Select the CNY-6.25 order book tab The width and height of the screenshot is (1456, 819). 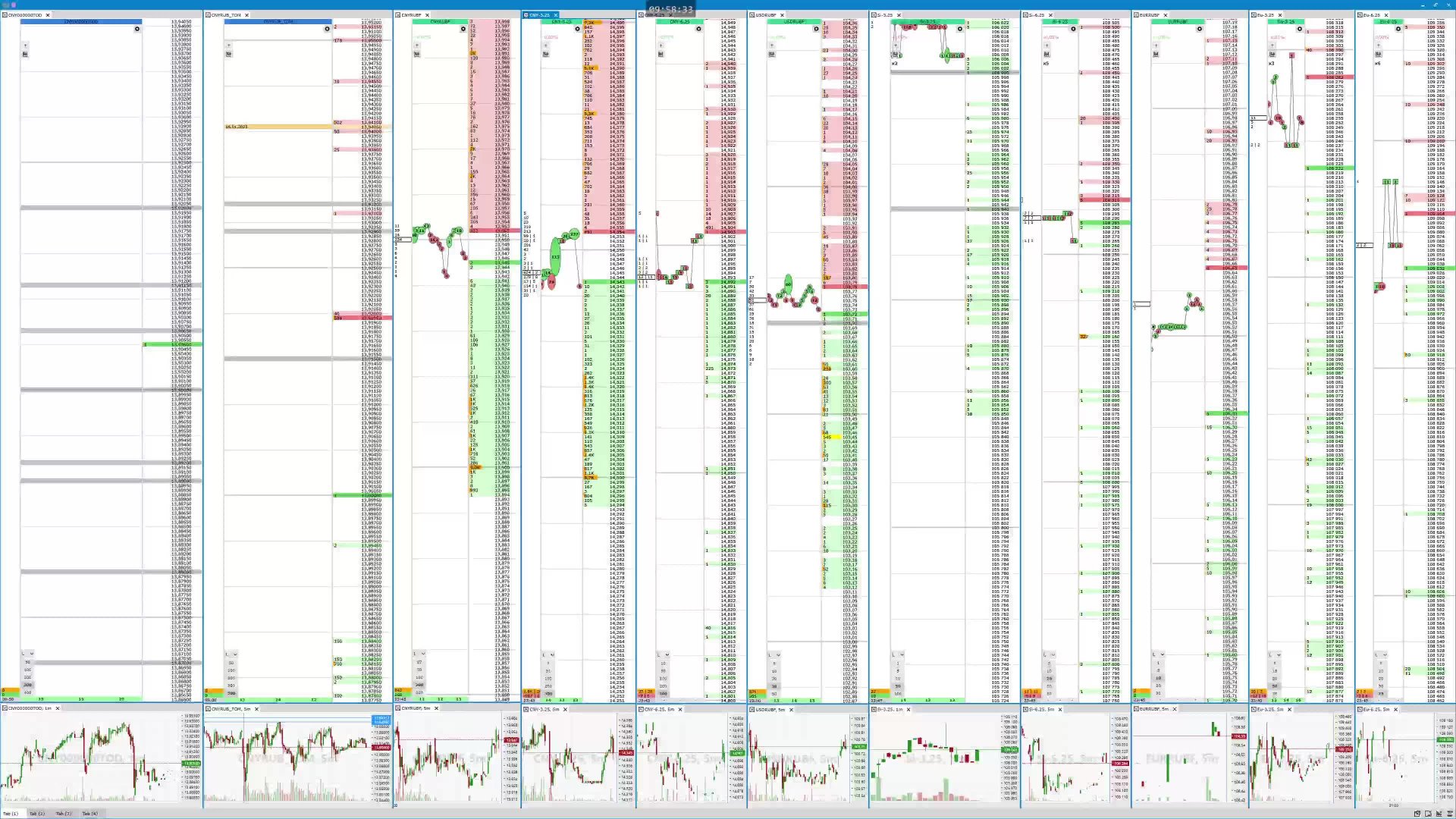tap(654, 15)
